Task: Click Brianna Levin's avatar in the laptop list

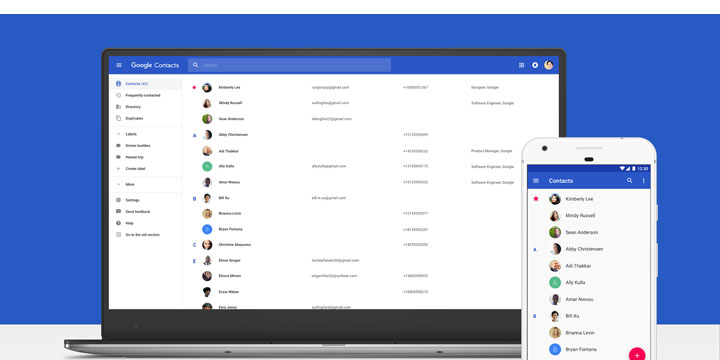Action: point(207,214)
